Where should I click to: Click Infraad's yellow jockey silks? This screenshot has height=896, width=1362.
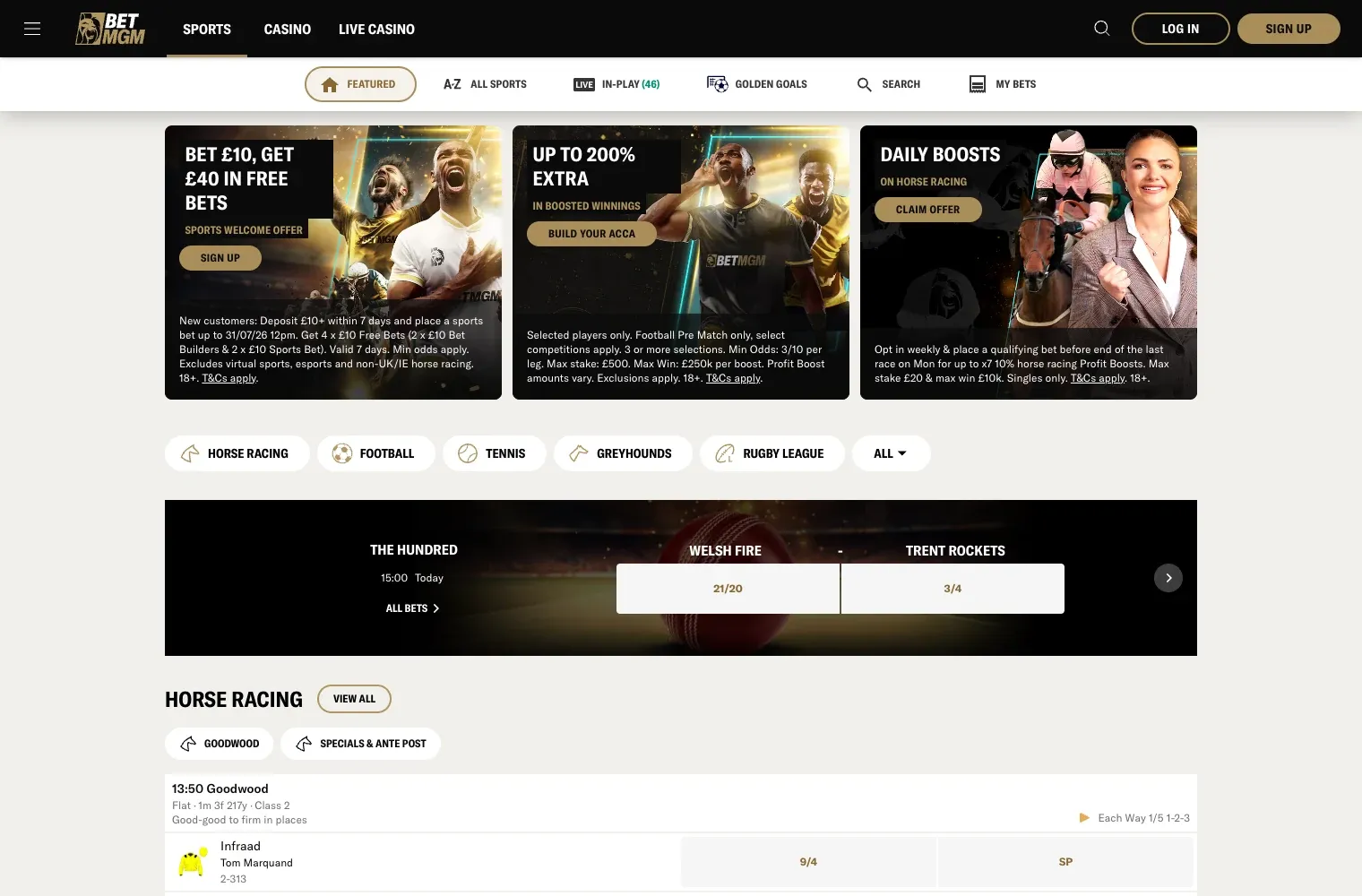[x=192, y=862]
